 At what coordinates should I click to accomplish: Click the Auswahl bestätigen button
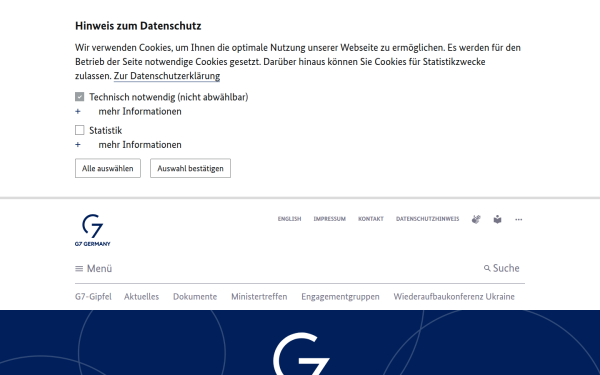[191, 168]
